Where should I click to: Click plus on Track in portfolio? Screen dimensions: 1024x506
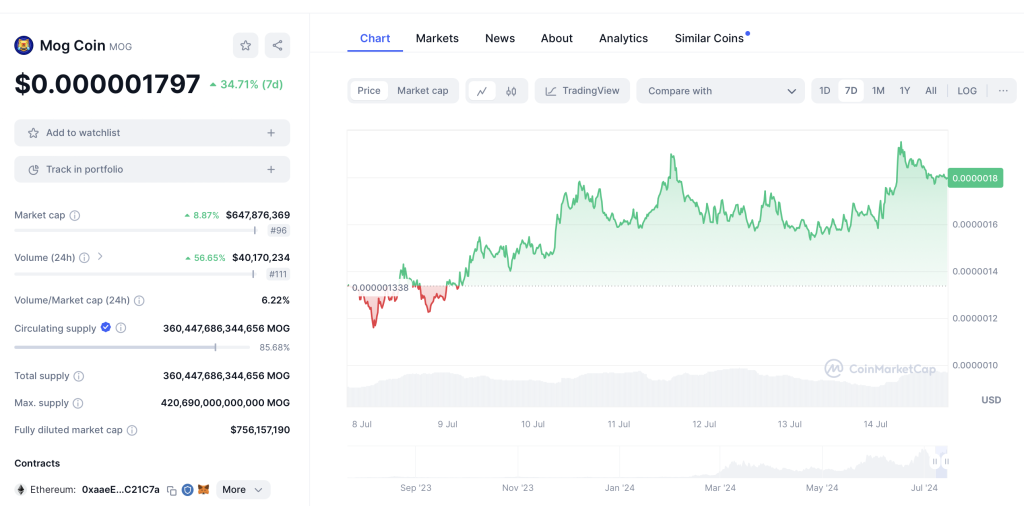point(271,169)
